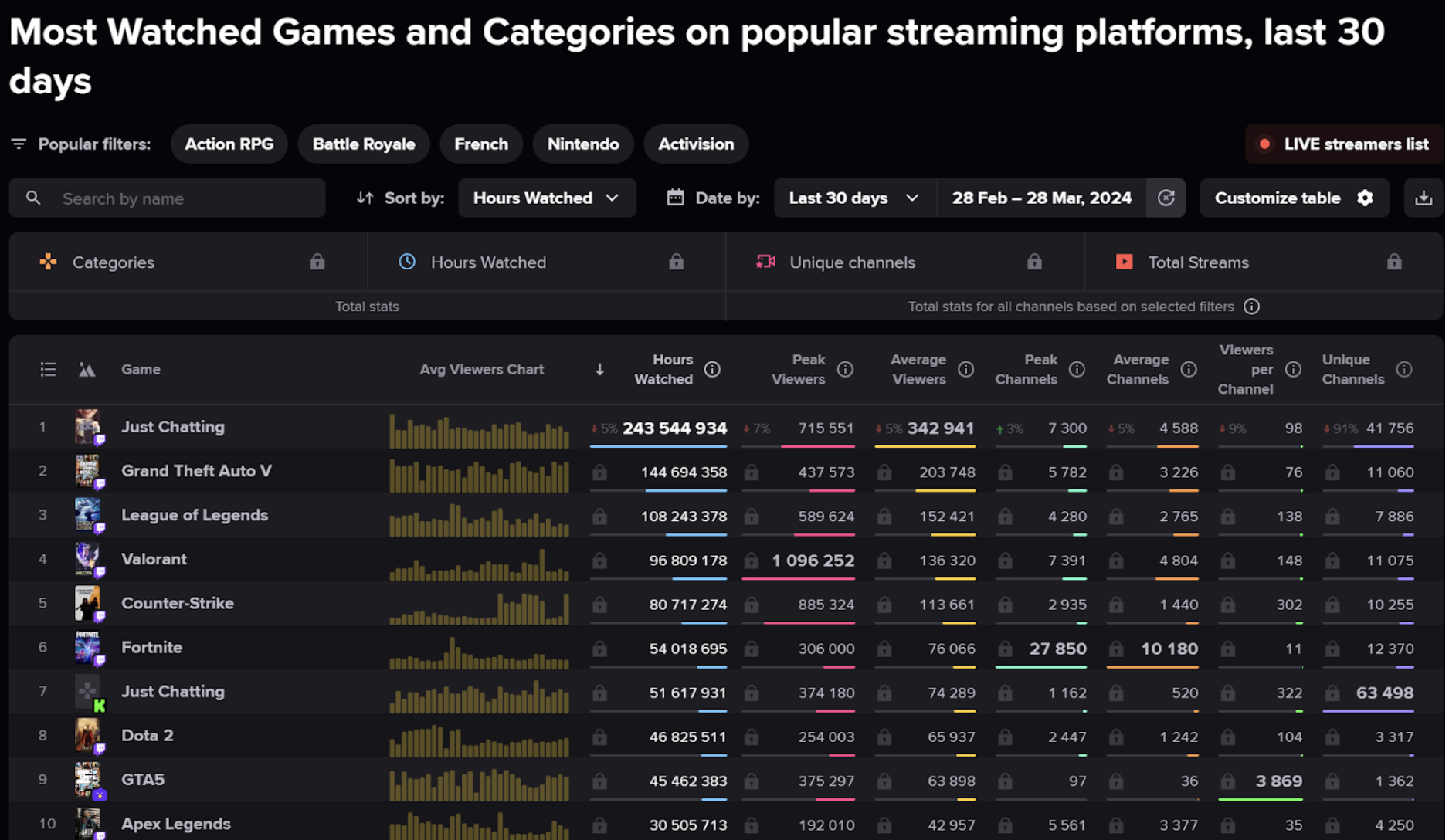Image resolution: width=1449 pixels, height=840 pixels.
Task: Expand the Last 30 days date dropdown
Action: point(853,198)
